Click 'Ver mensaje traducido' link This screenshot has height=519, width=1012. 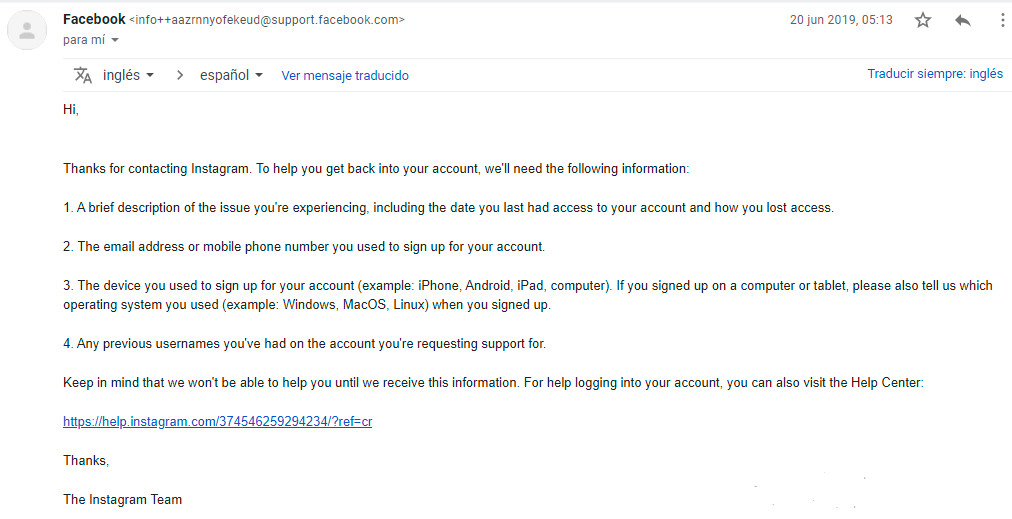coord(345,76)
